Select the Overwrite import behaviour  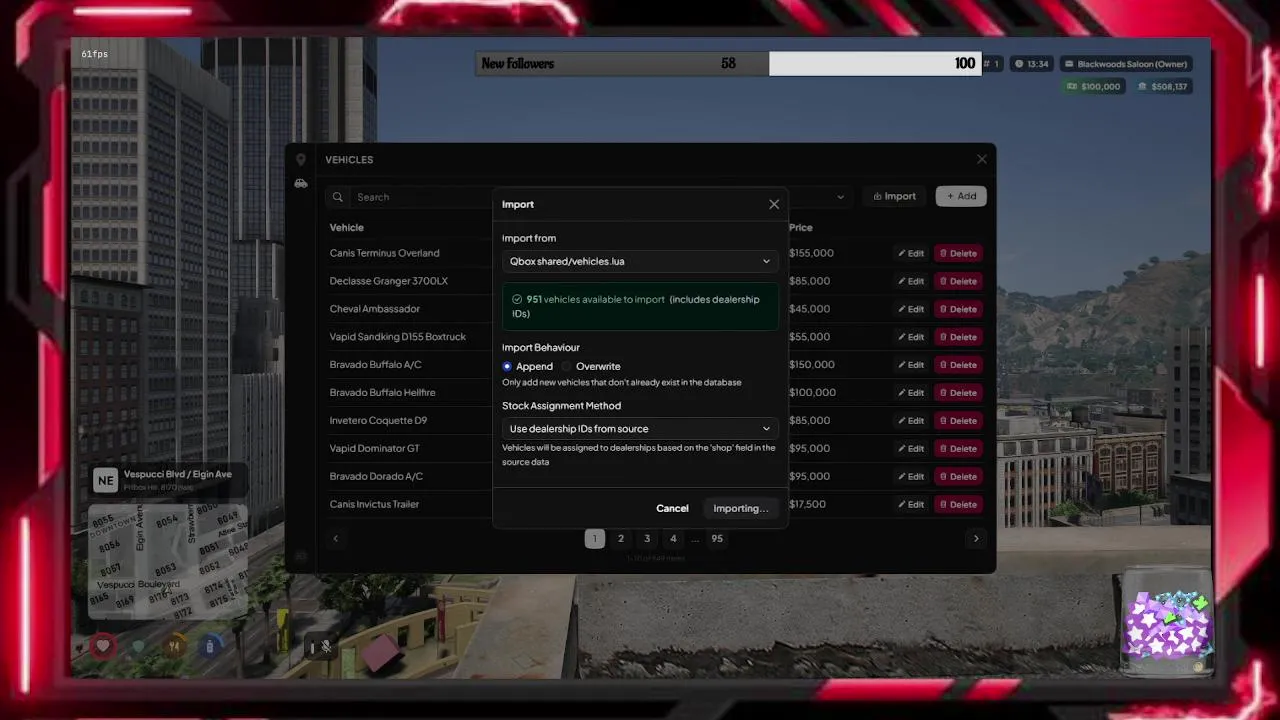pos(591,366)
